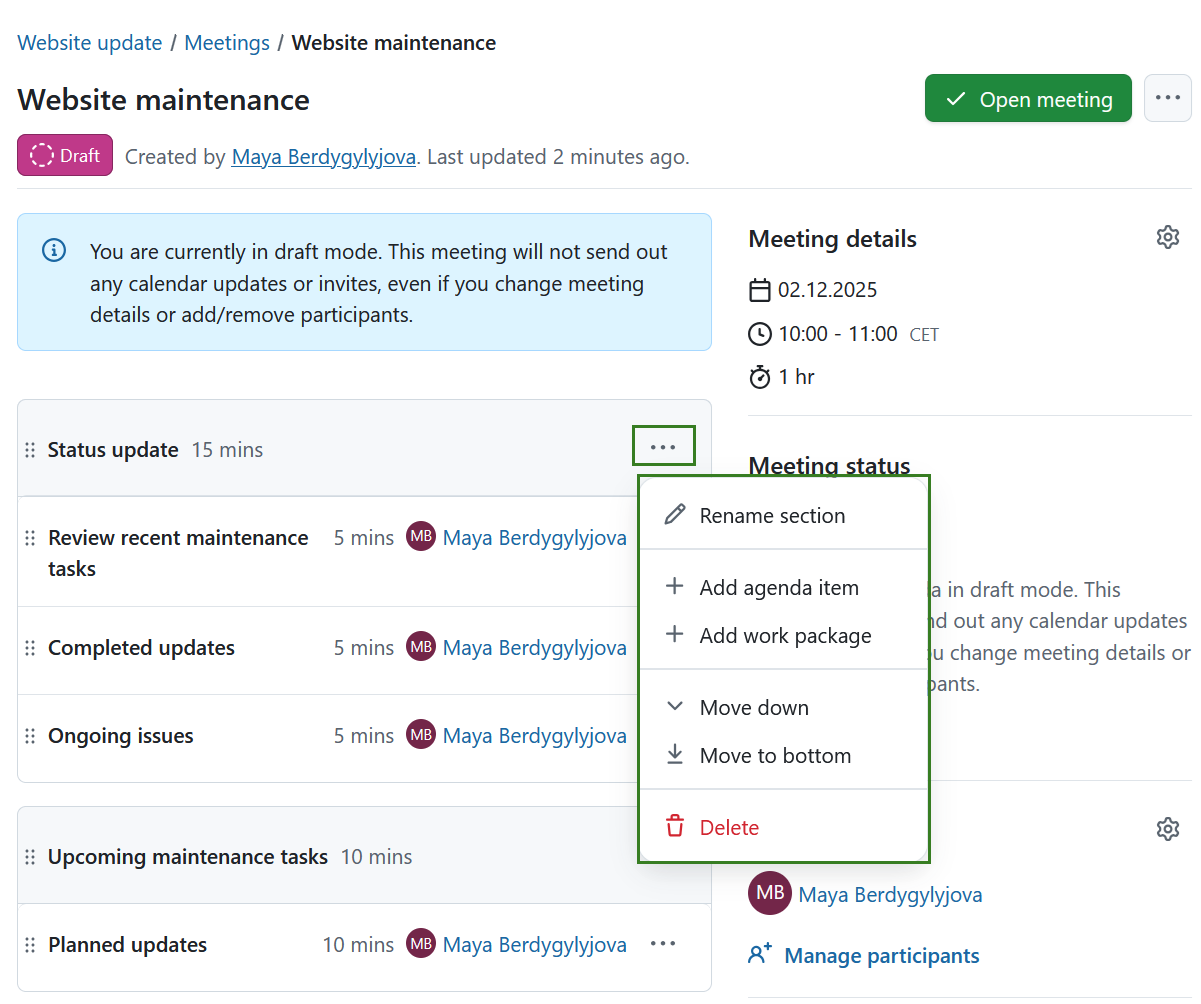Click the green Open meeting button
The image size is (1201, 1004).
[1027, 98]
